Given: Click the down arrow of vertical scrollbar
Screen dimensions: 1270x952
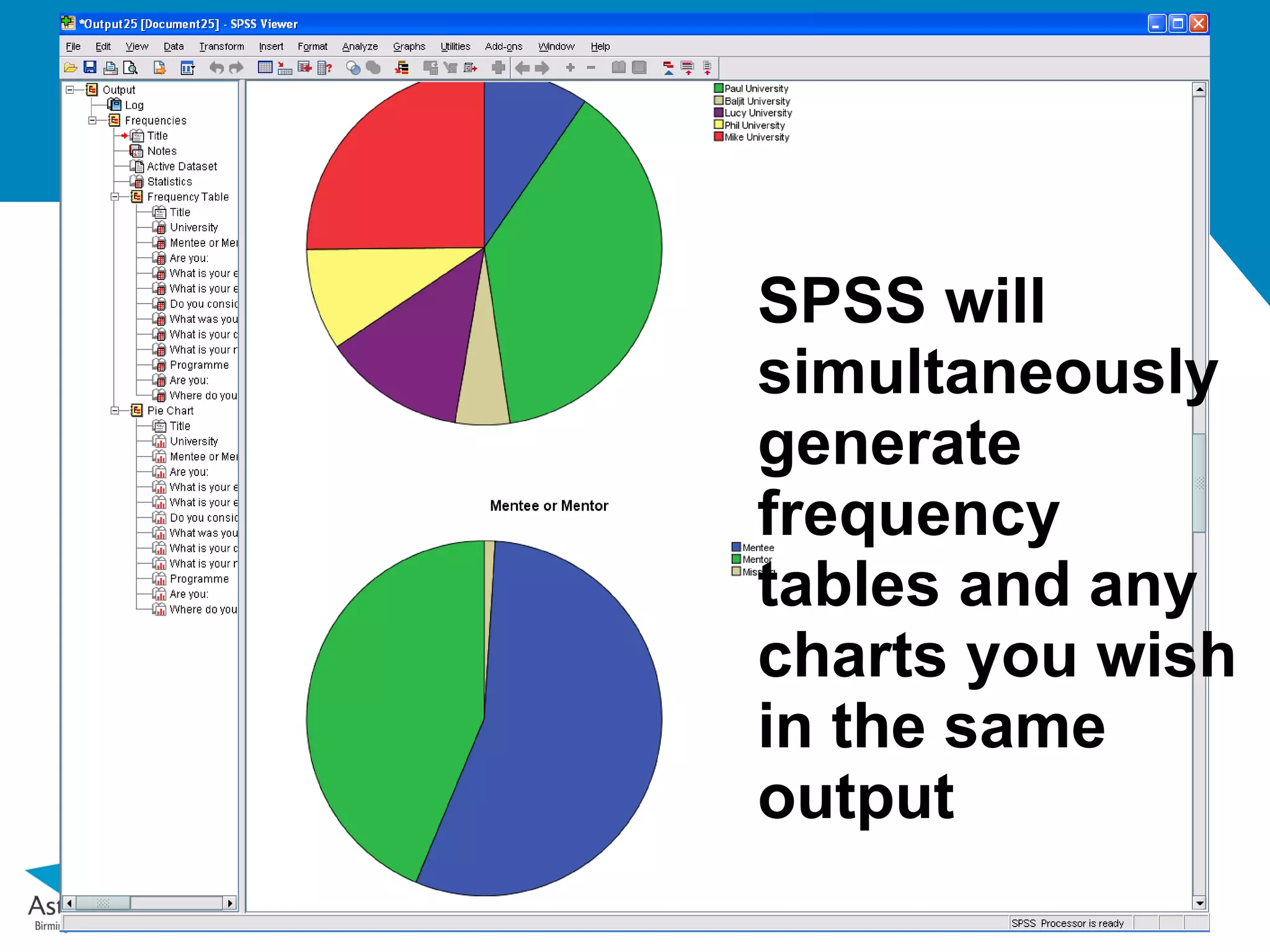Looking at the screenshot, I should (1199, 904).
